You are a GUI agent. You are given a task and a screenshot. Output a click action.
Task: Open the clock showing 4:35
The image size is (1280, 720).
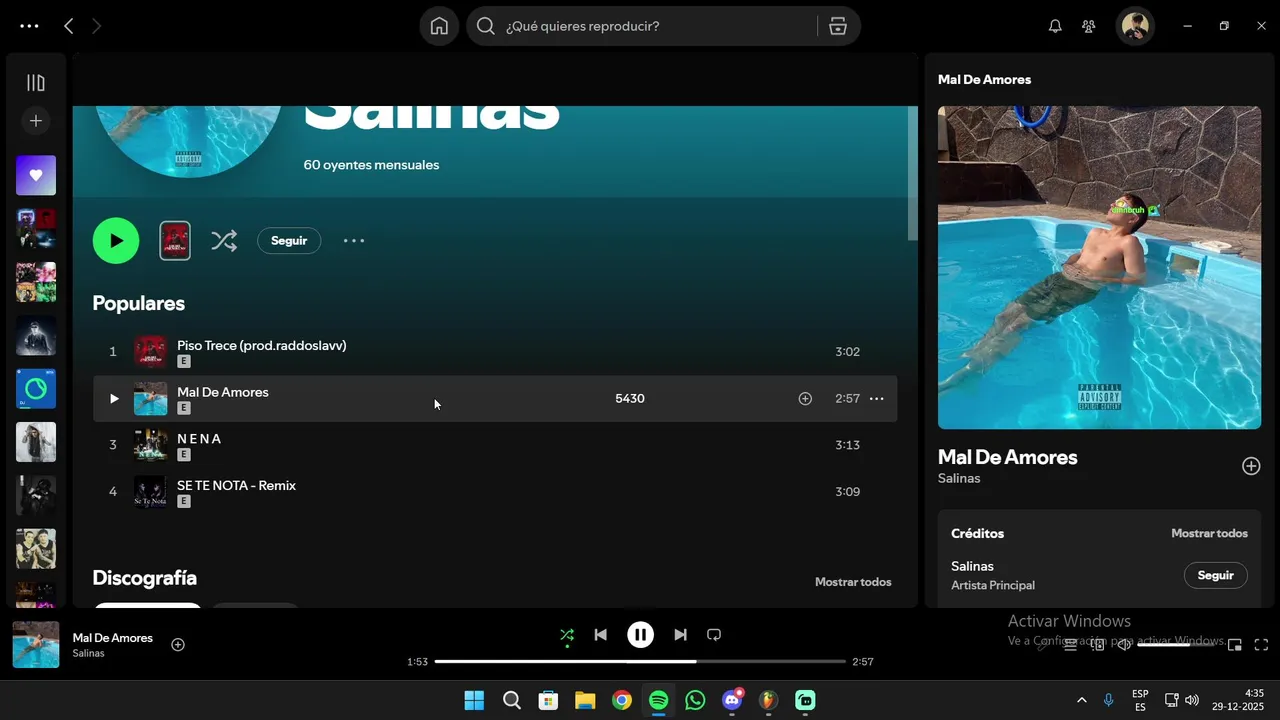1238,701
